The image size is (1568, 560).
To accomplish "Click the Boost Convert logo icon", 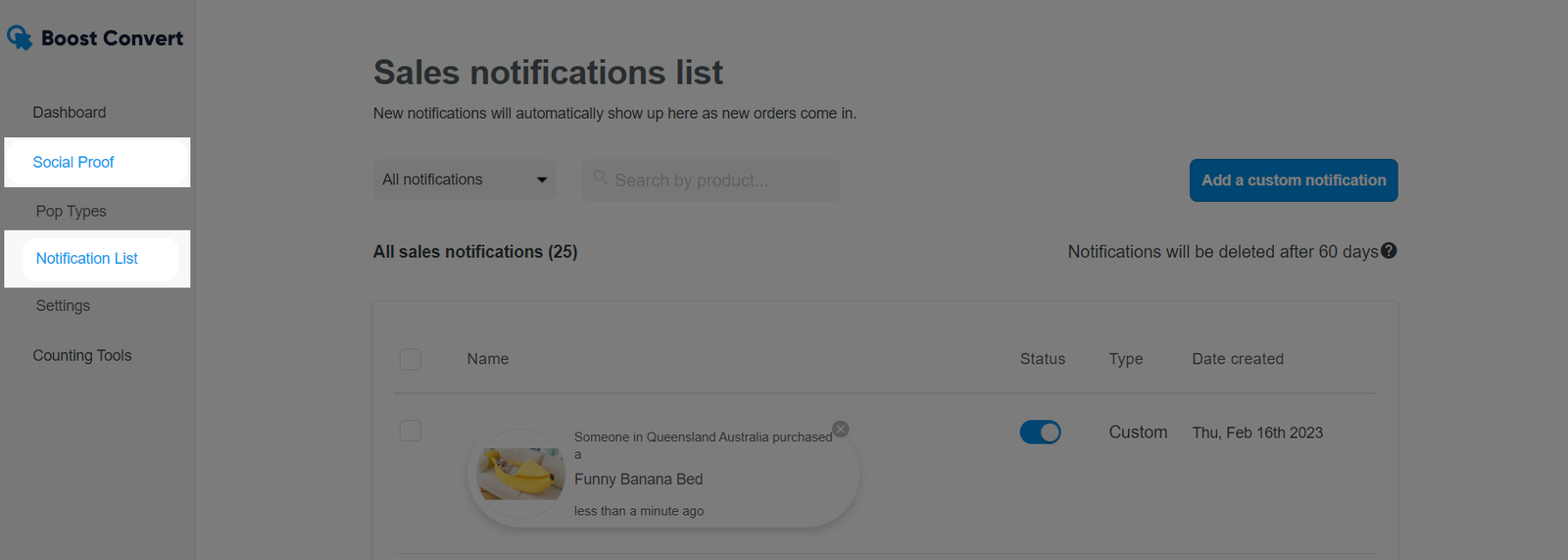I will (20, 38).
